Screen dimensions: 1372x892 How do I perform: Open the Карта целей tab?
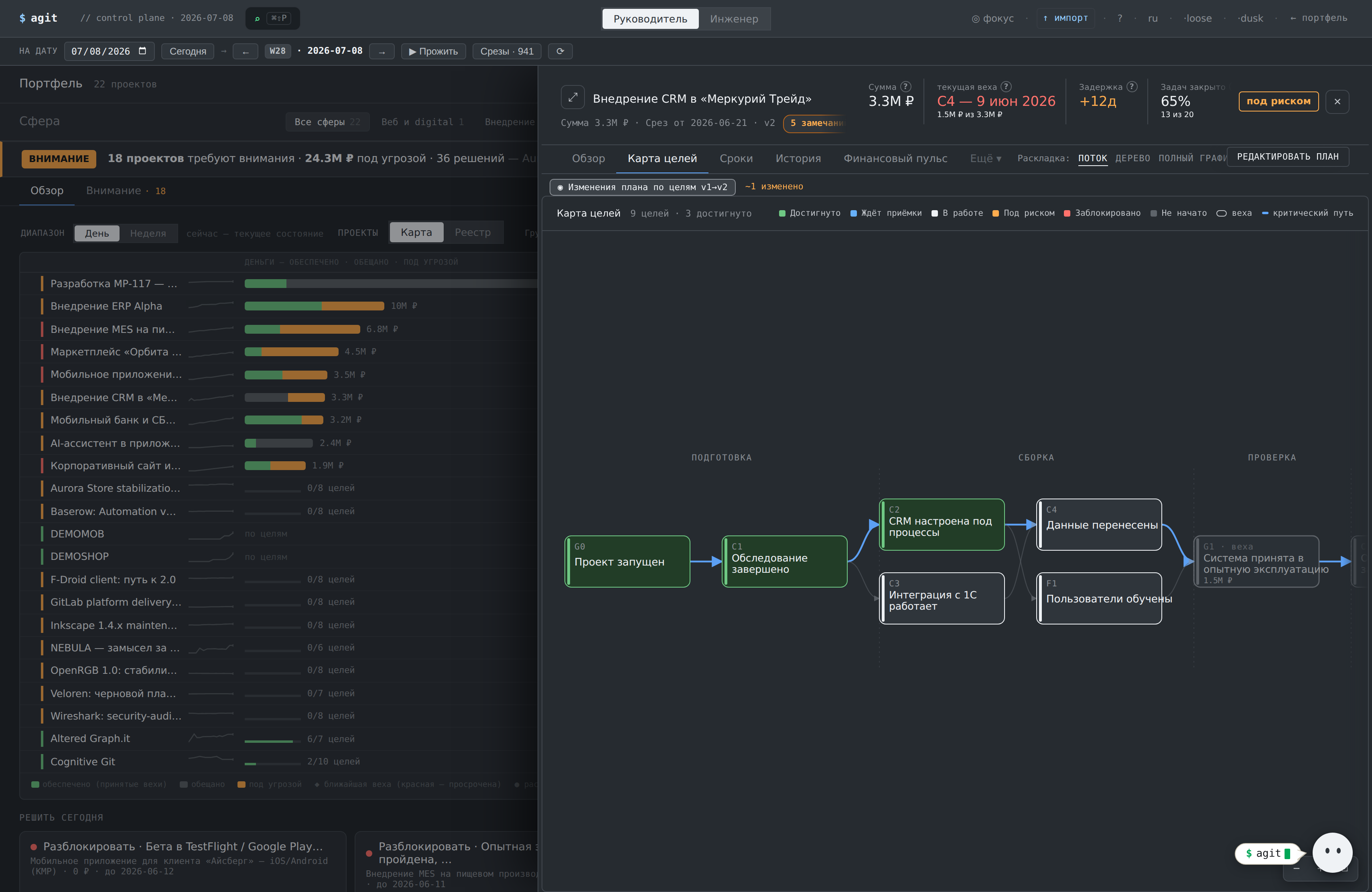(662, 158)
